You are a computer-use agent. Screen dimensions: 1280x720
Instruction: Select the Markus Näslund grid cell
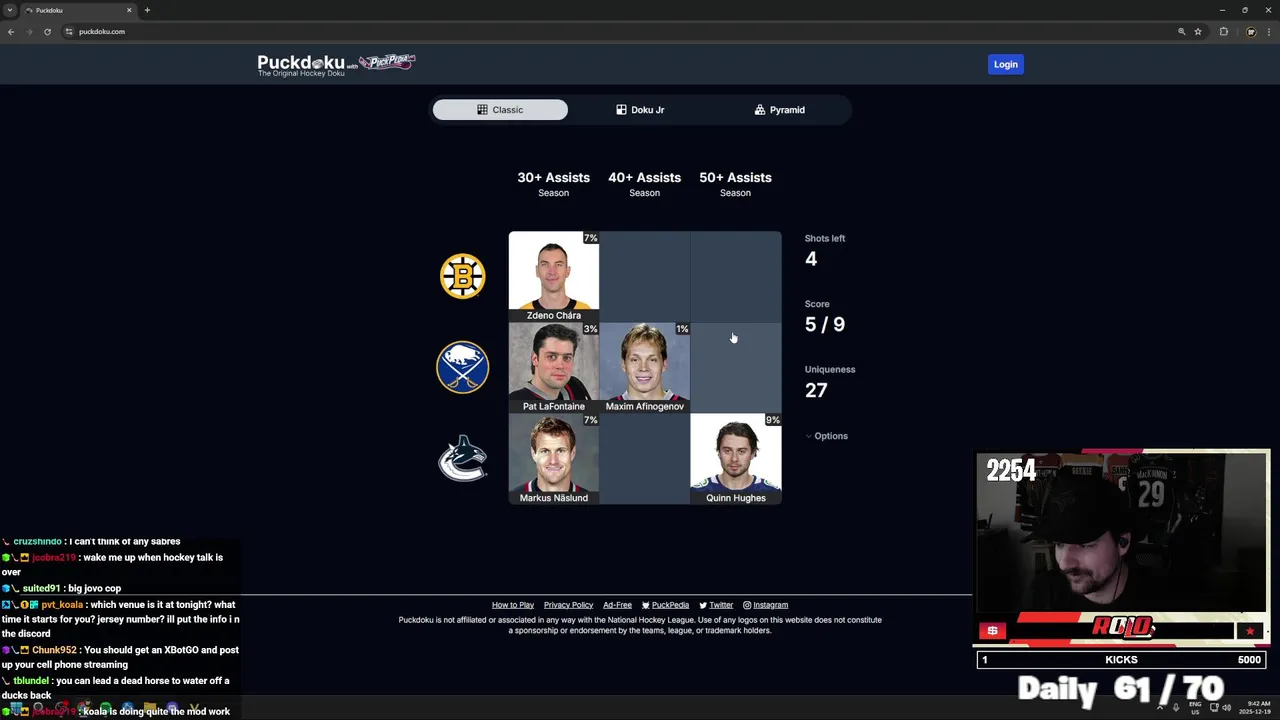click(x=554, y=459)
